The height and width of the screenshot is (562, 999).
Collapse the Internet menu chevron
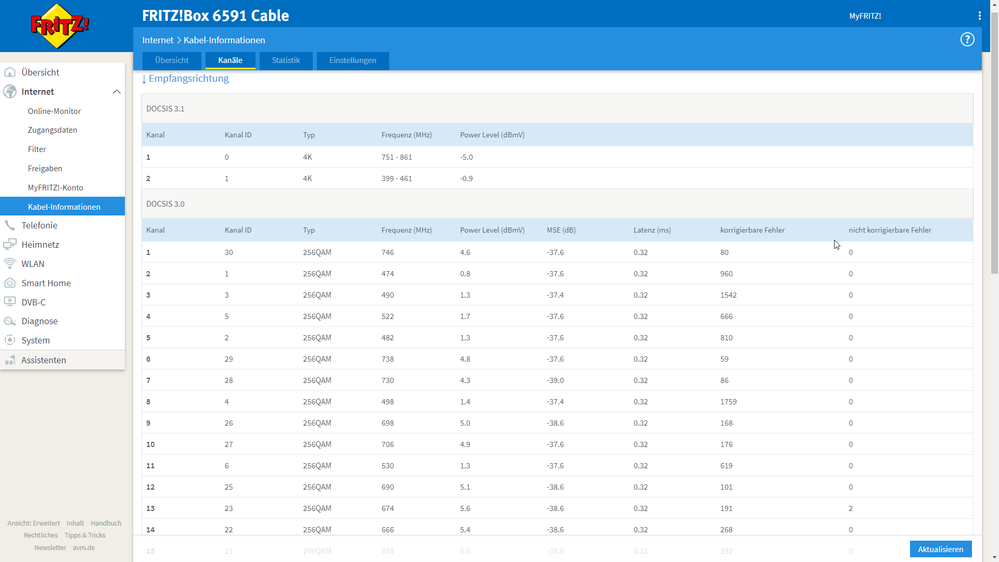pos(116,92)
